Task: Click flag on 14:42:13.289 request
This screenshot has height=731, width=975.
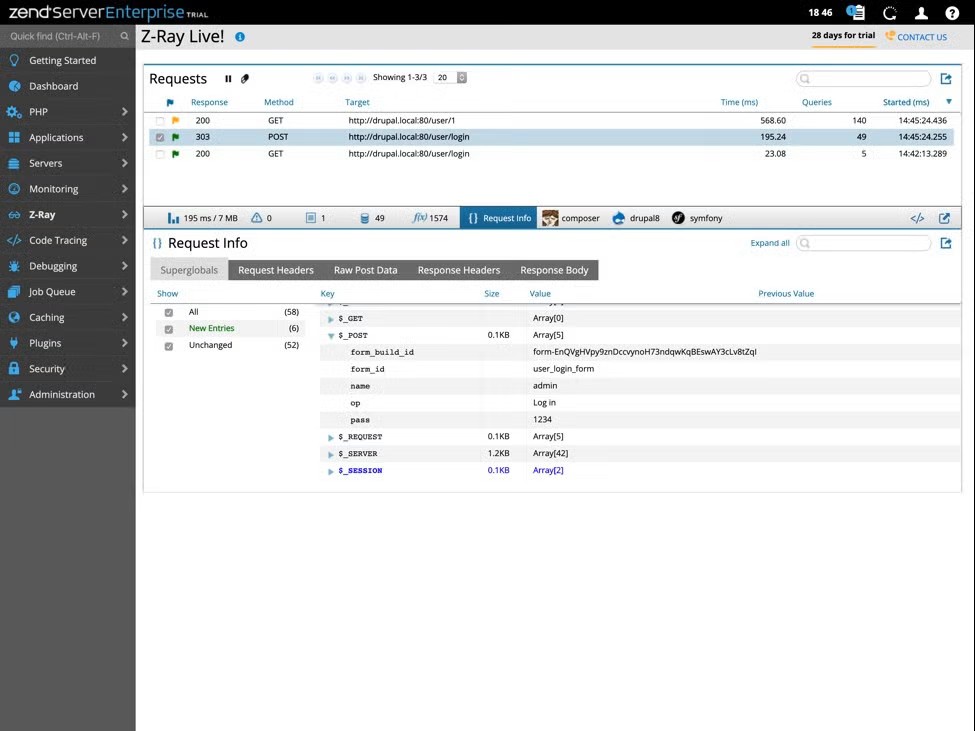Action: (x=175, y=154)
